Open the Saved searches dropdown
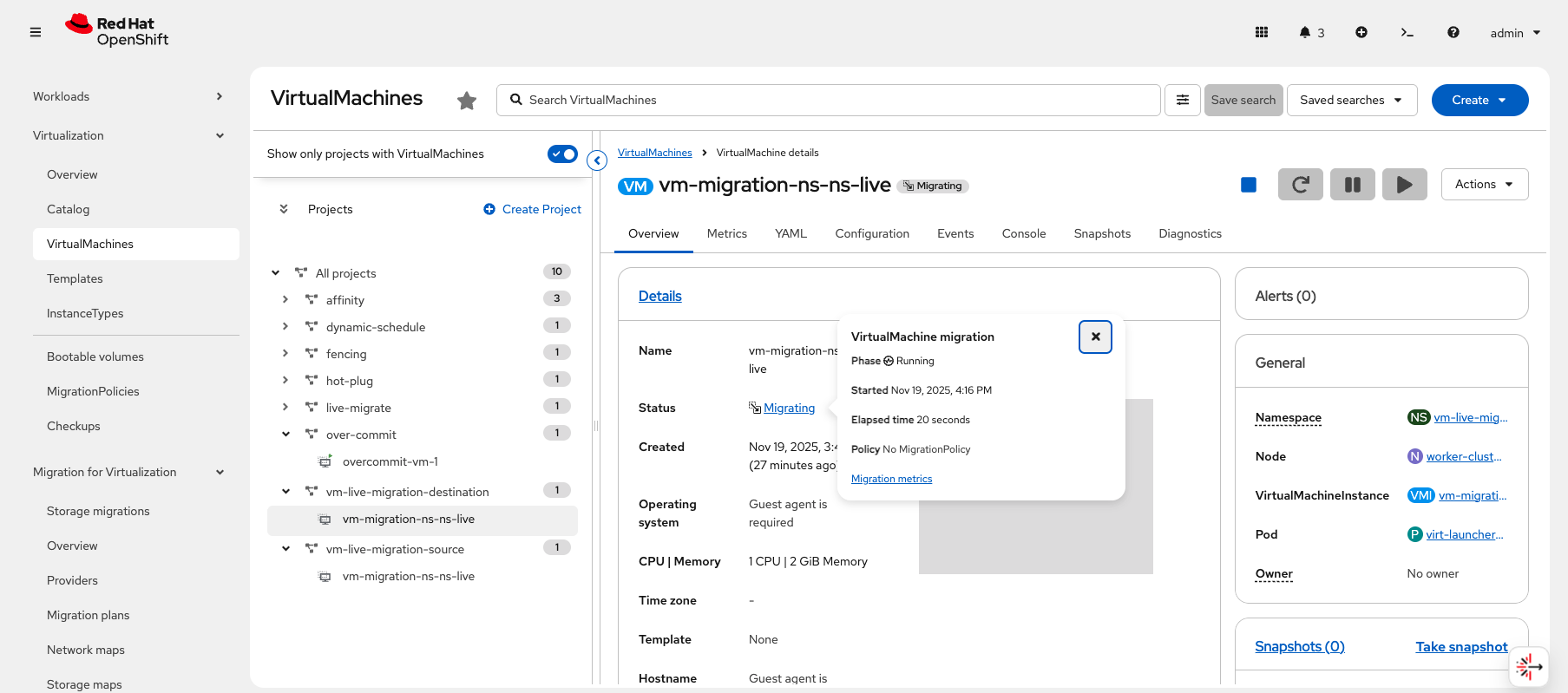Image resolution: width=1568 pixels, height=693 pixels. (x=1351, y=101)
